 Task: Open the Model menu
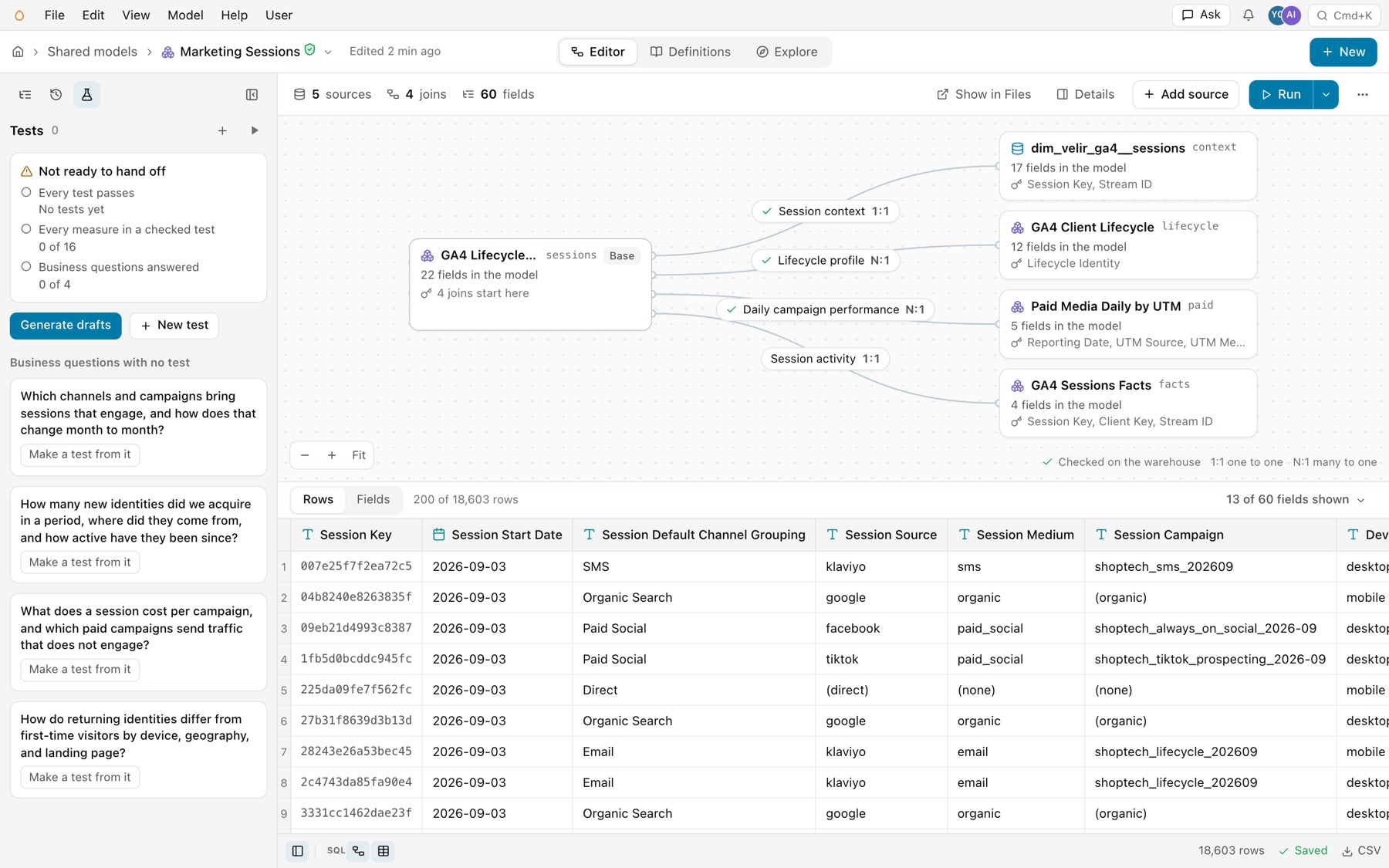point(185,15)
